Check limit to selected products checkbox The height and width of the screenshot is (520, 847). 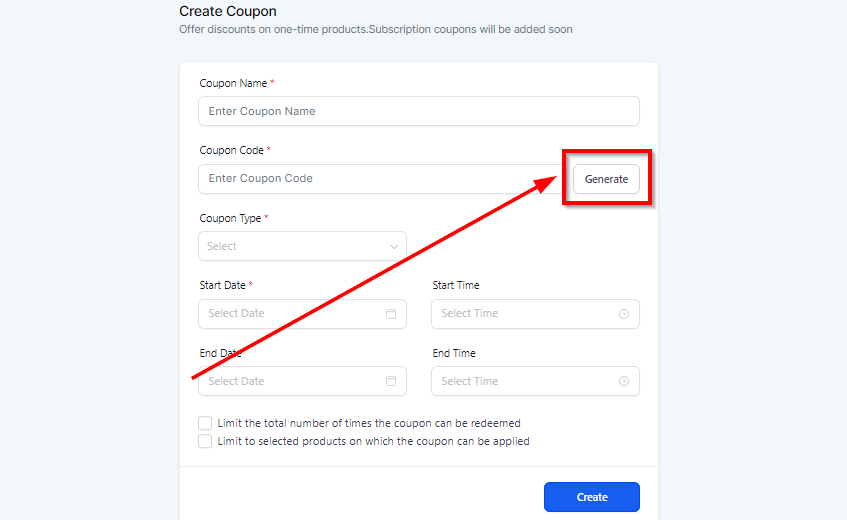coord(205,441)
